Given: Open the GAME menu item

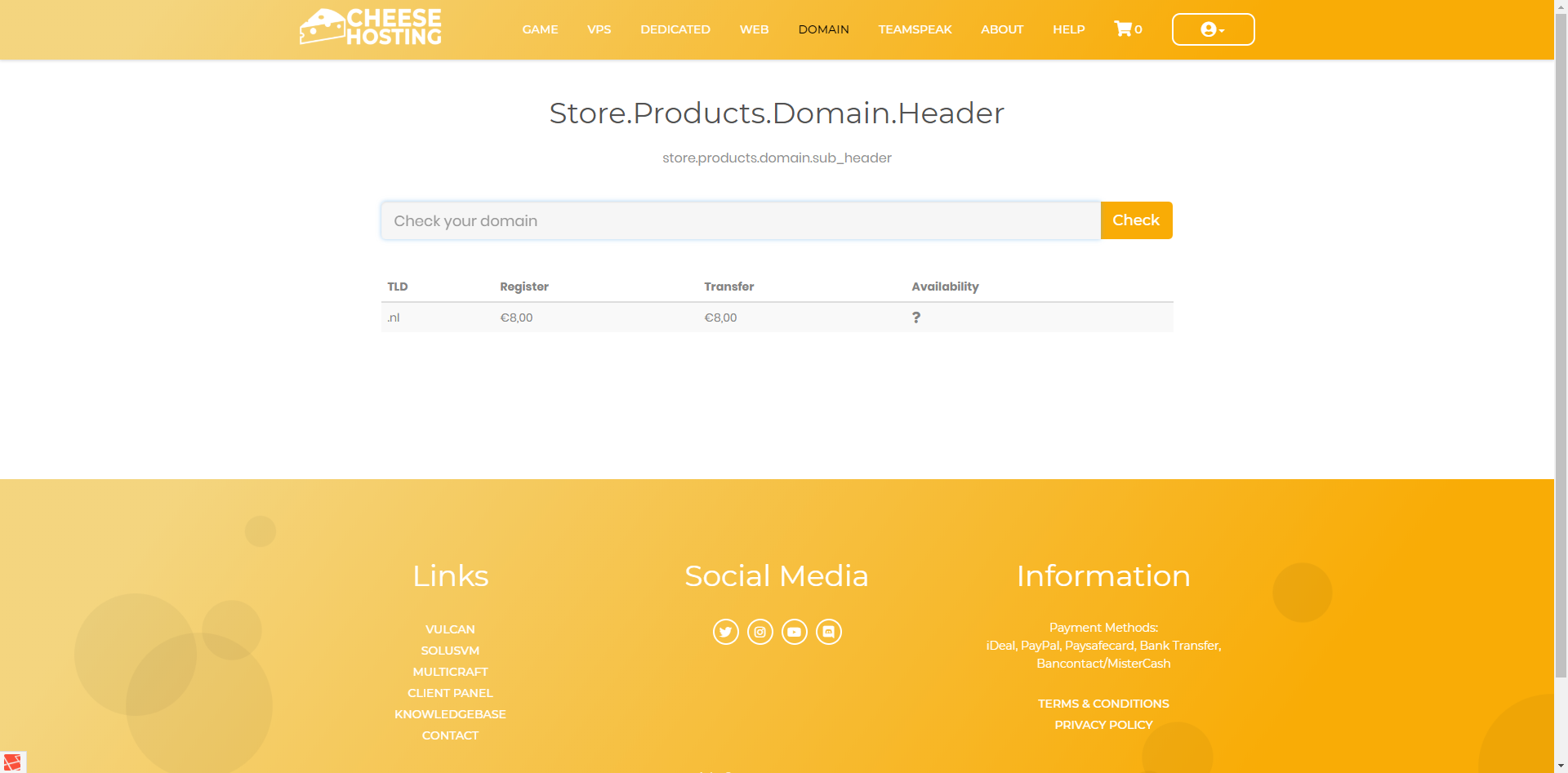Looking at the screenshot, I should pos(540,29).
